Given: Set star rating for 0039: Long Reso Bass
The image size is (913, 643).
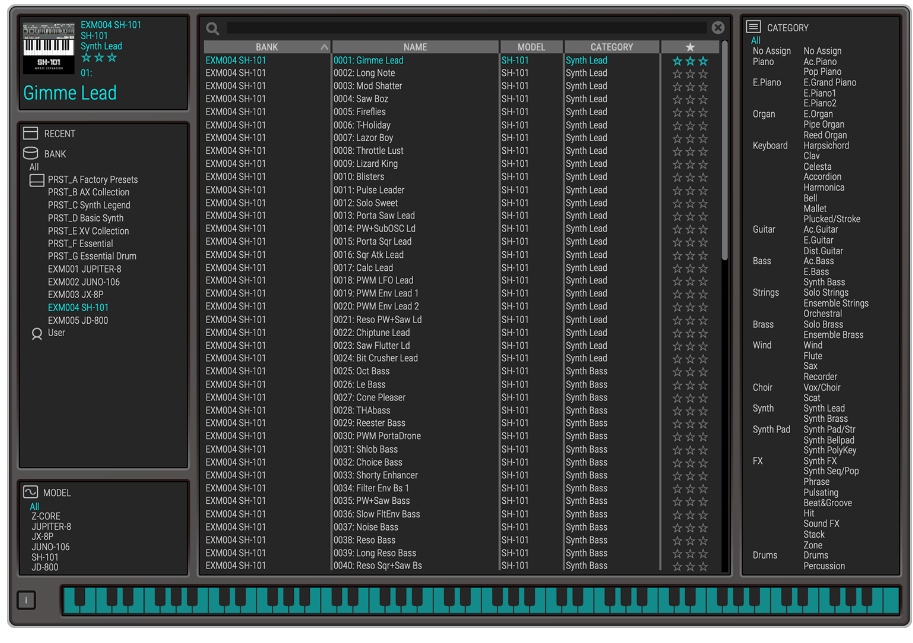Looking at the screenshot, I should tap(690, 553).
